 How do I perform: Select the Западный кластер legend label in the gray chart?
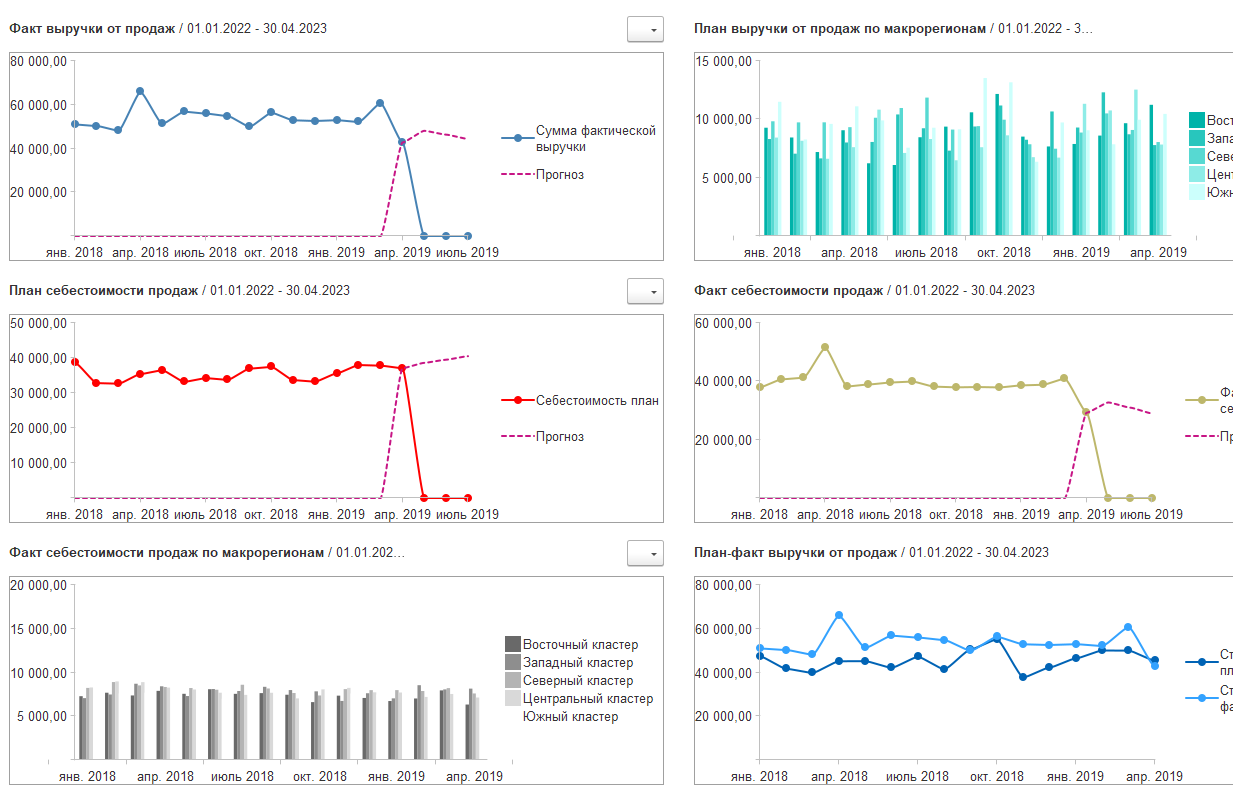pos(578,663)
